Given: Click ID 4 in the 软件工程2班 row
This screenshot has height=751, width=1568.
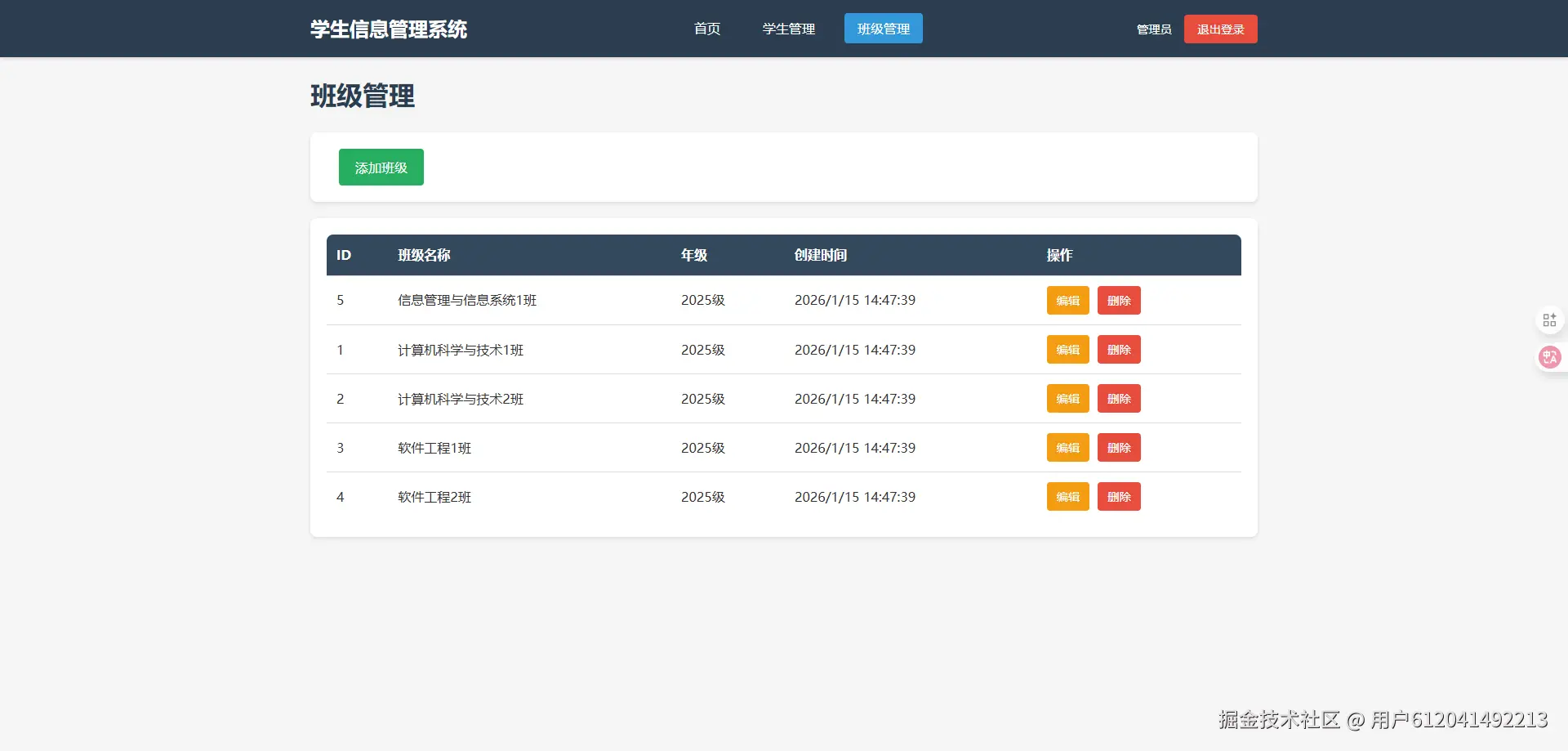Looking at the screenshot, I should (341, 497).
